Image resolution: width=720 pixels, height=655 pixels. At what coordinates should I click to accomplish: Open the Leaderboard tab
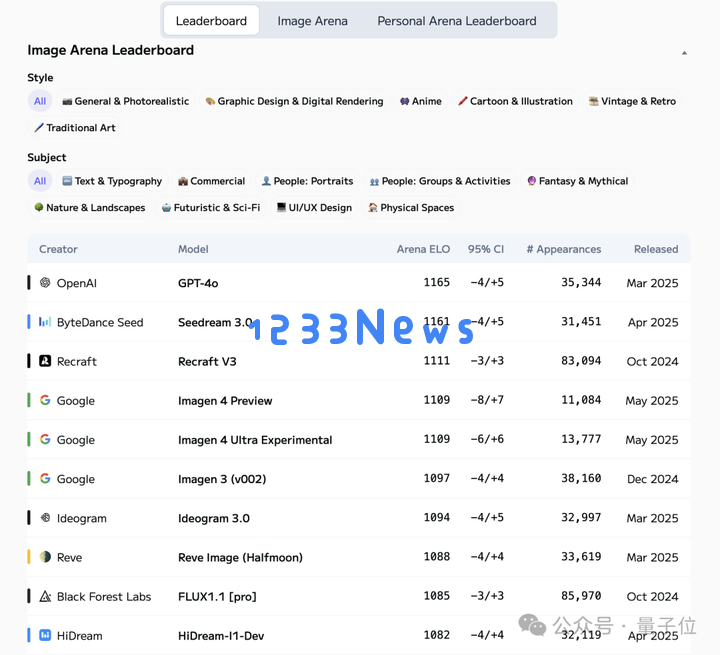point(211,21)
